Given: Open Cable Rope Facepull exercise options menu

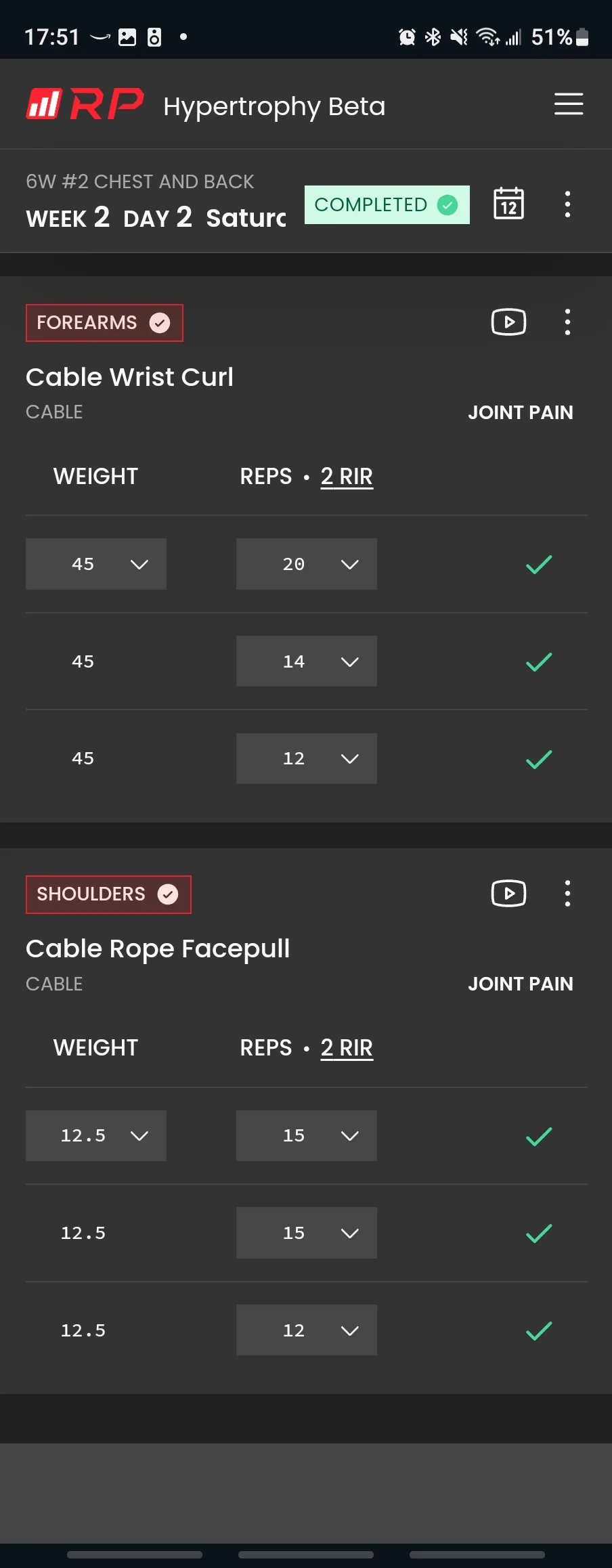Looking at the screenshot, I should [x=567, y=894].
